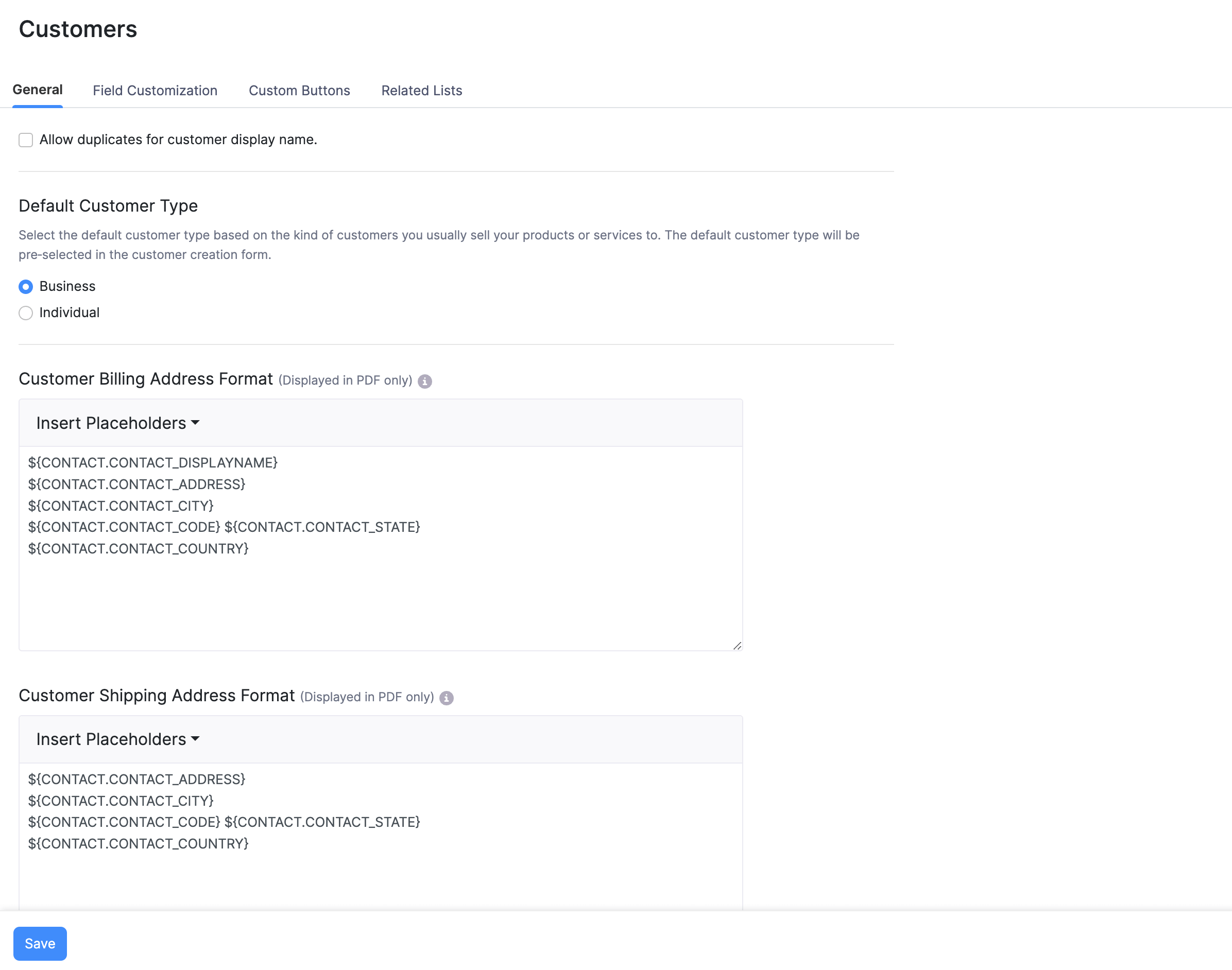Open the Custom Buttons tab
The image size is (1232, 970).
tap(299, 90)
